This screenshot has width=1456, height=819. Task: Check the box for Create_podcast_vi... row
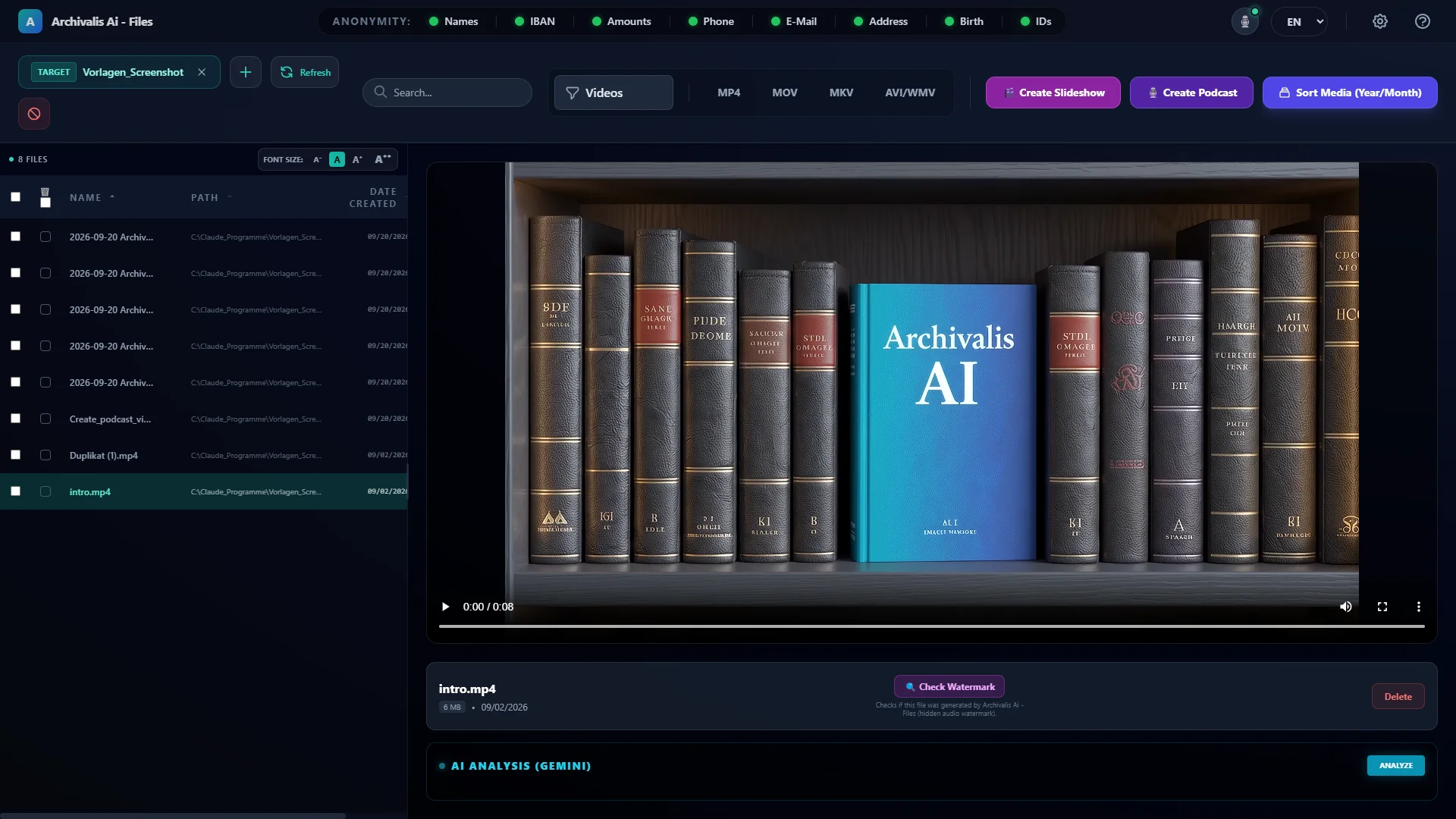tap(15, 419)
